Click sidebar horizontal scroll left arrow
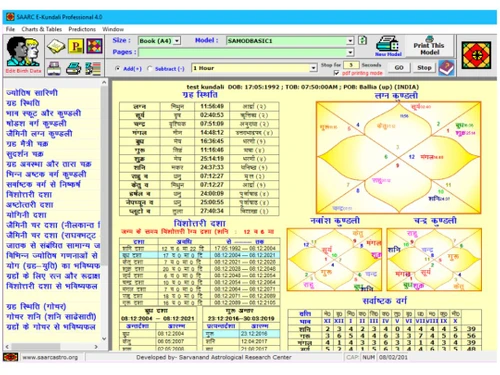Viewport: 500px width, 375px height. [x=7, y=347]
